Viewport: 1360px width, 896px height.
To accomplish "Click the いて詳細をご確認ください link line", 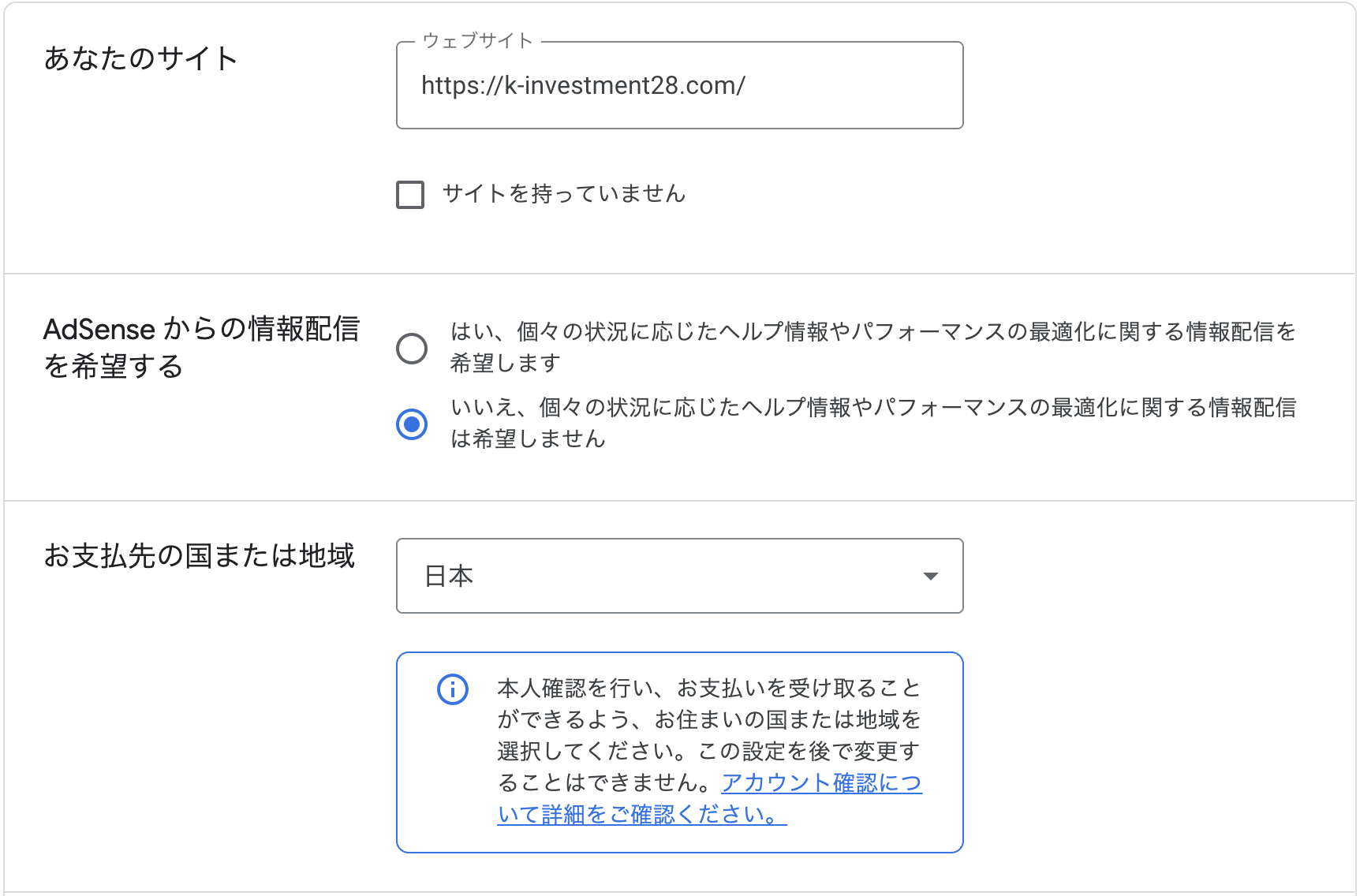I will pyautogui.click(x=642, y=814).
